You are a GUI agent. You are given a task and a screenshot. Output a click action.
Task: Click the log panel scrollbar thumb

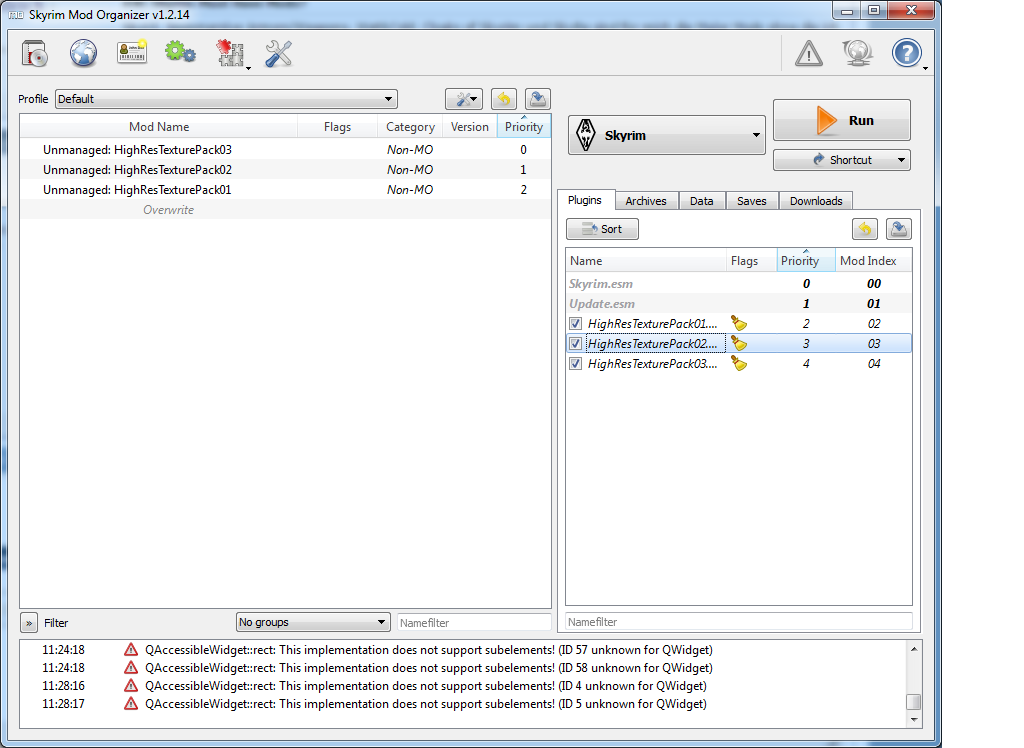[x=914, y=702]
